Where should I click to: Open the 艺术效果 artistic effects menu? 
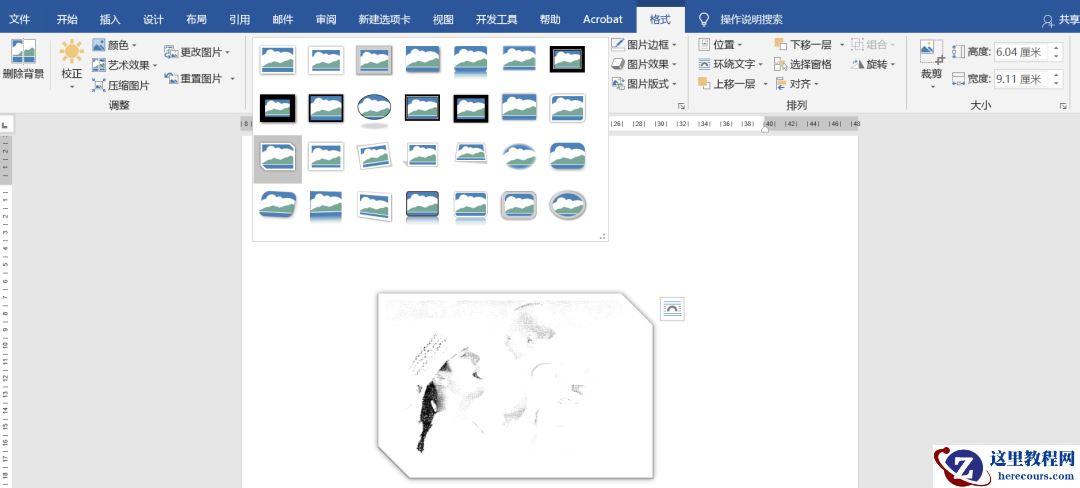[125, 65]
